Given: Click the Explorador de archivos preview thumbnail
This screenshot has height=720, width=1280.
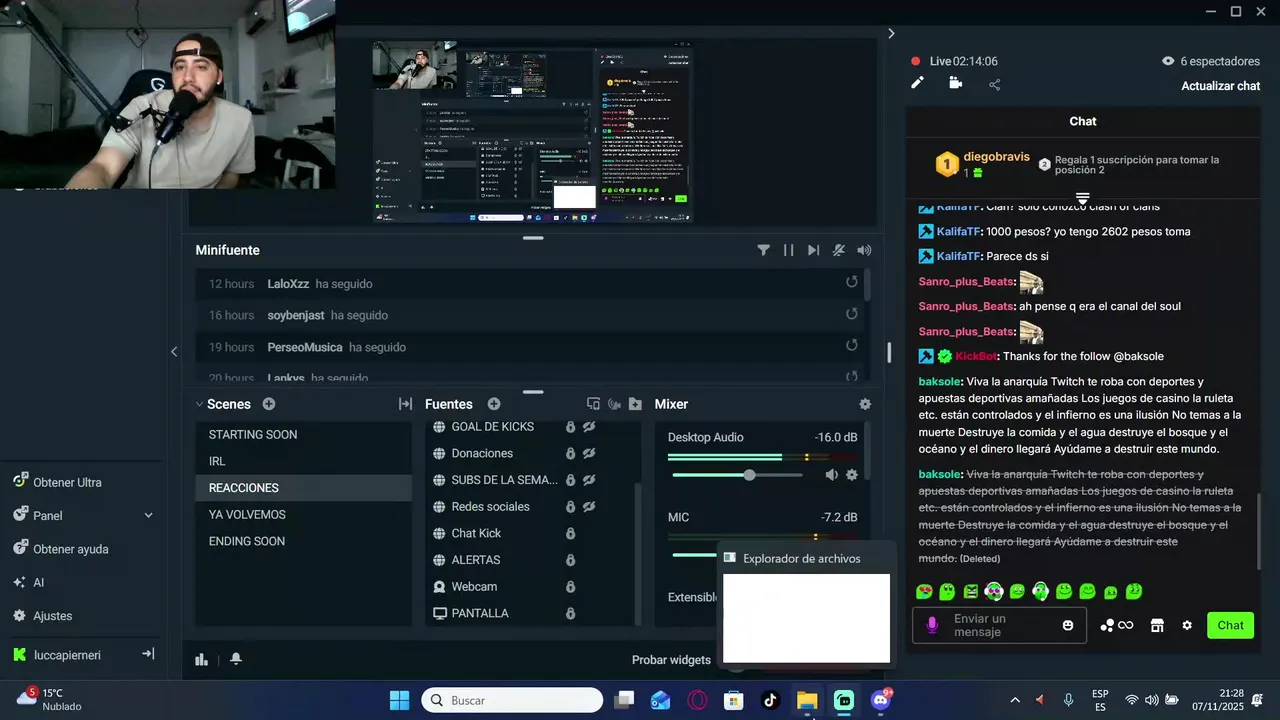Looking at the screenshot, I should point(806,618).
